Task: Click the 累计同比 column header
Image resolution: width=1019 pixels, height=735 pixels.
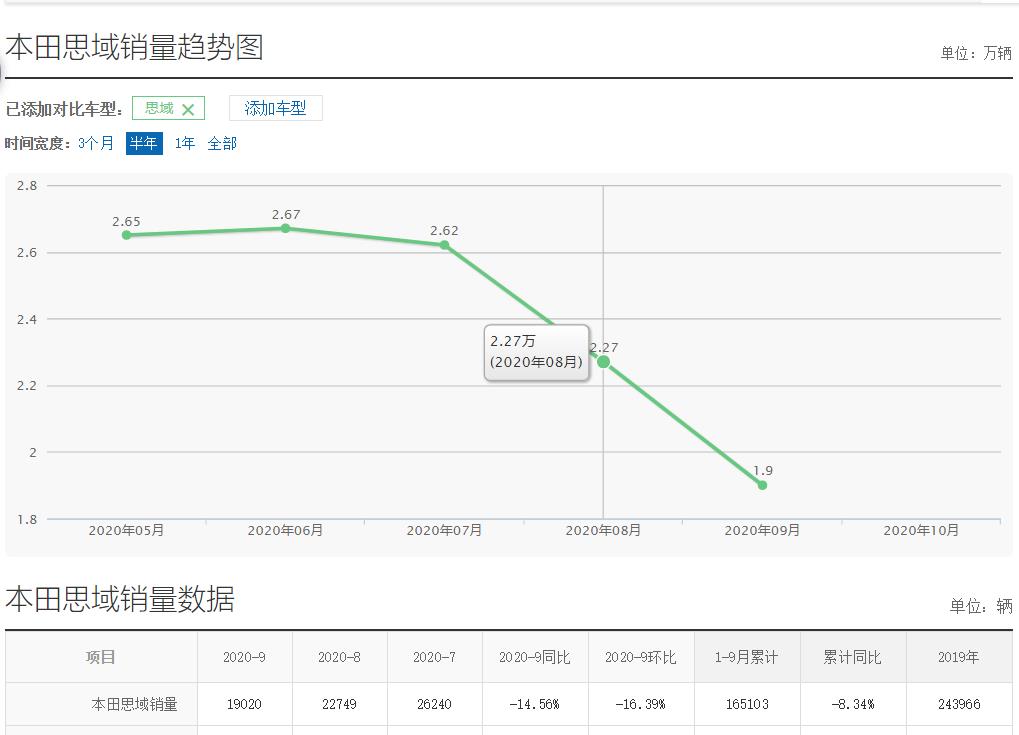Action: (853, 657)
